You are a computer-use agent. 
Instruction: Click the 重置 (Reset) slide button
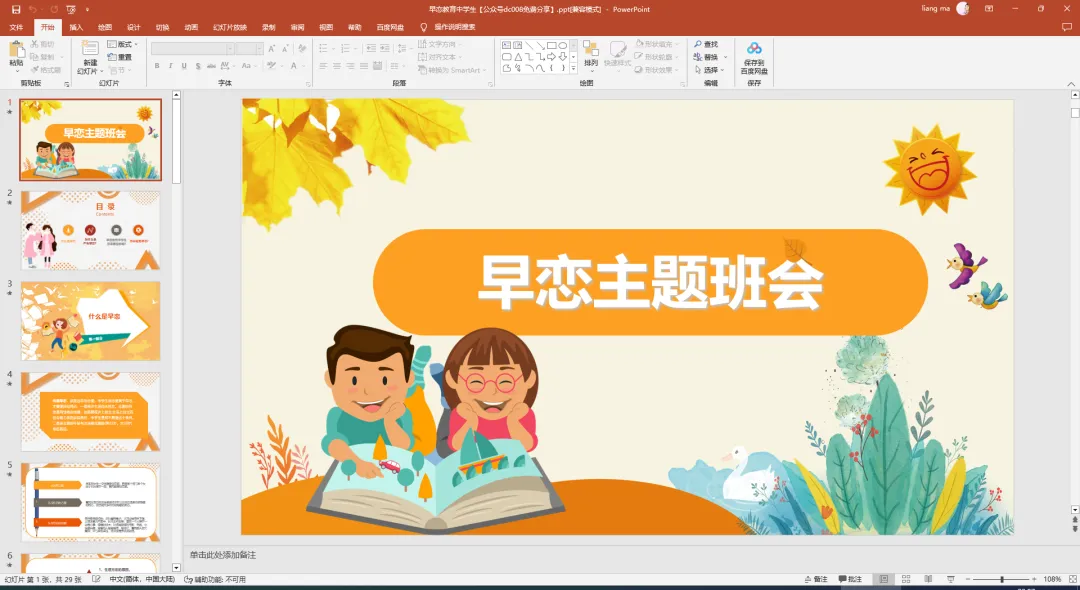120,57
